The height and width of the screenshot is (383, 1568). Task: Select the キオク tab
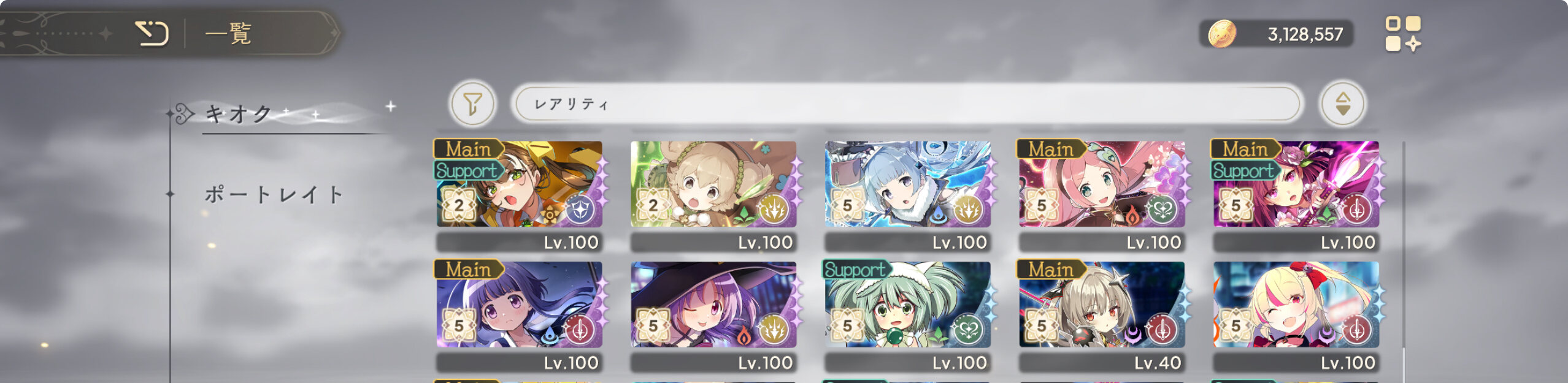(239, 114)
